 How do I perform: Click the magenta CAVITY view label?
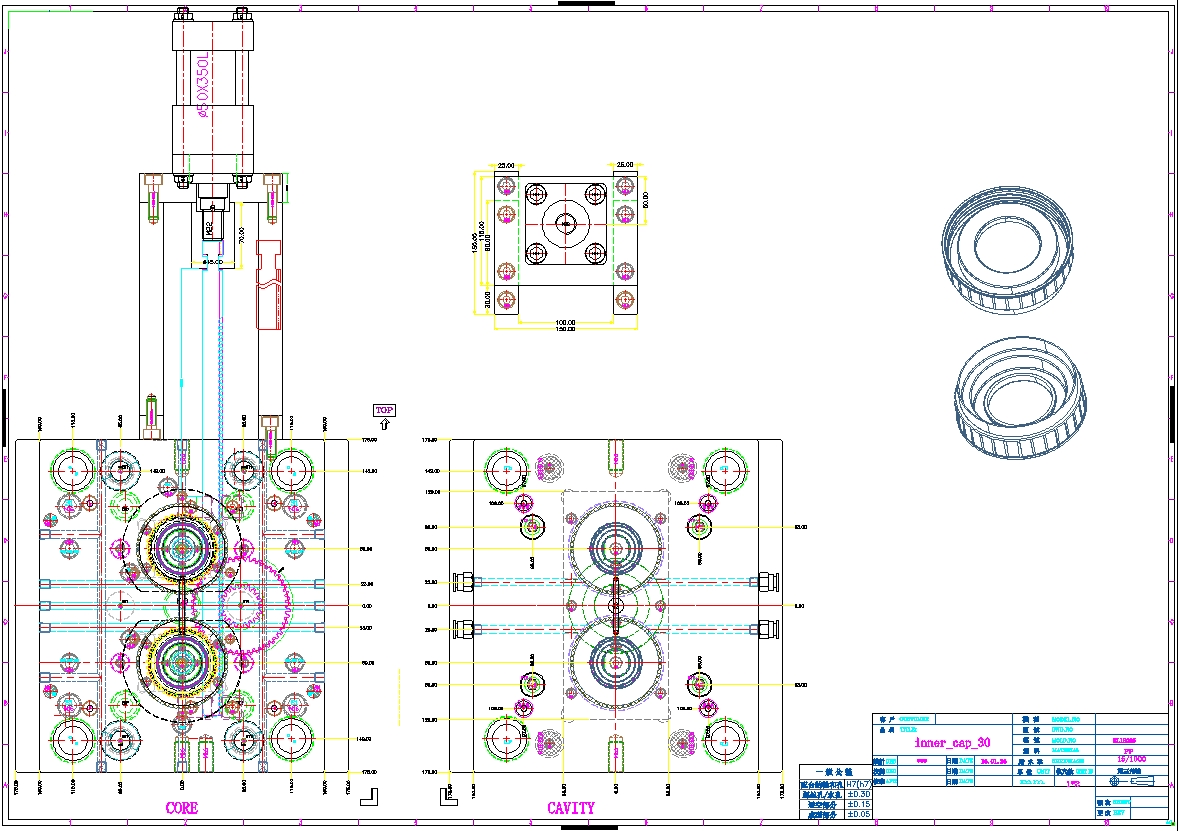[571, 808]
